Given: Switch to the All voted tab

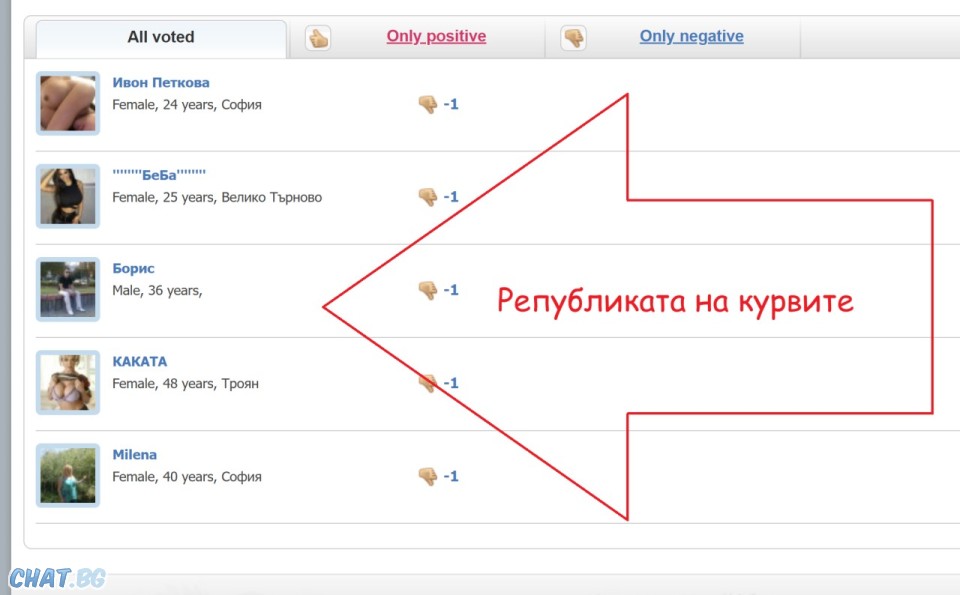Looking at the screenshot, I should click(x=161, y=37).
